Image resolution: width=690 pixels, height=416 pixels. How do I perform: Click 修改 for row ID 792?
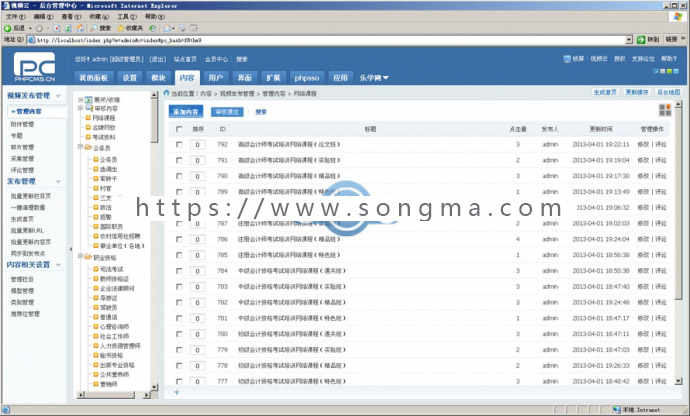[643, 144]
